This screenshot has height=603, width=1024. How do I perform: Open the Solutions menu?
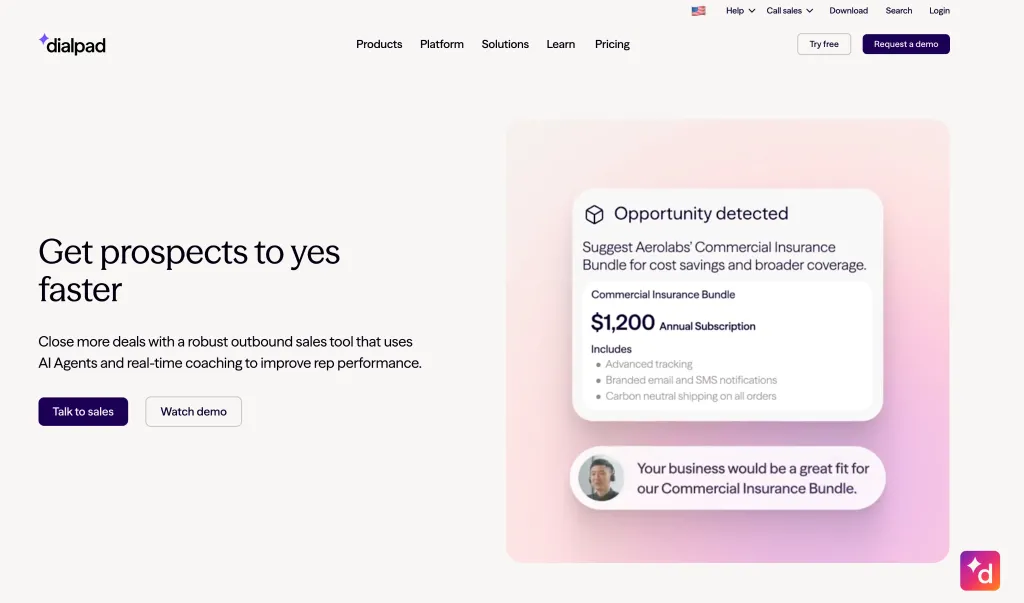pos(505,44)
